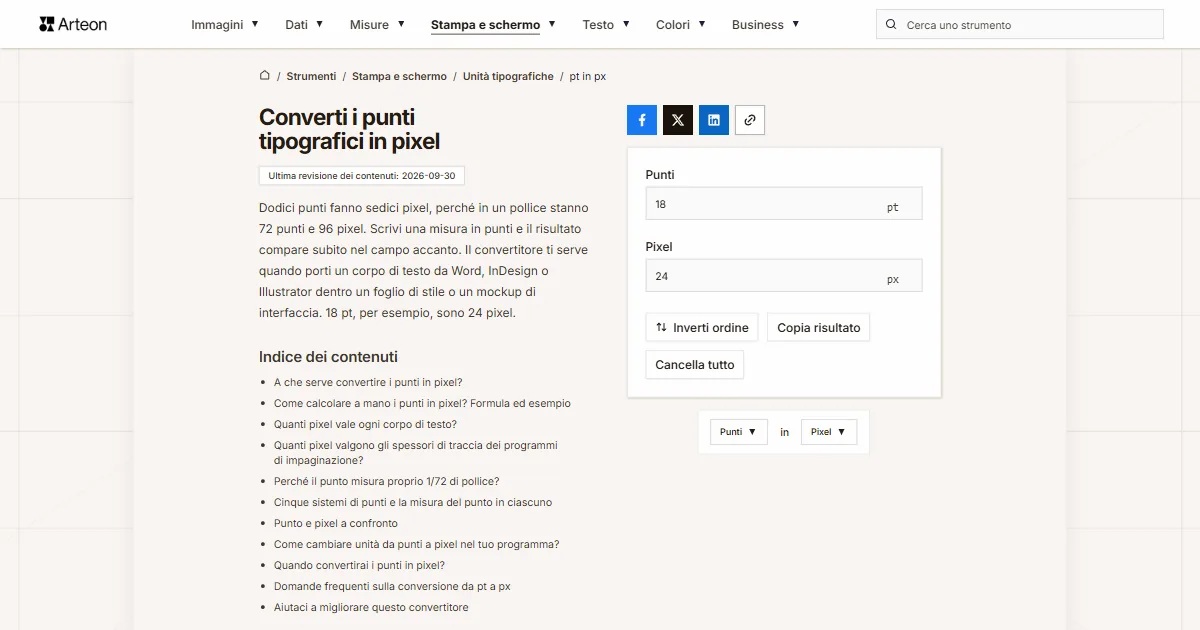Click the search magnifier icon
Screen dimensions: 1200x630
click(891, 25)
